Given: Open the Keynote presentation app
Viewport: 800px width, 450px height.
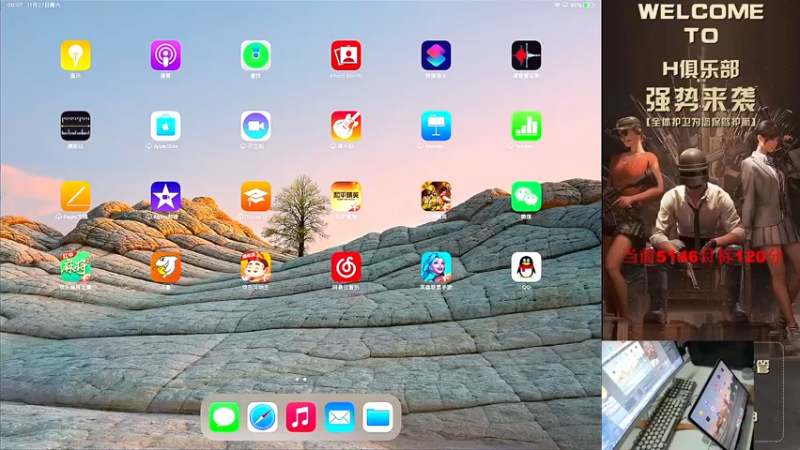Looking at the screenshot, I should [x=436, y=126].
